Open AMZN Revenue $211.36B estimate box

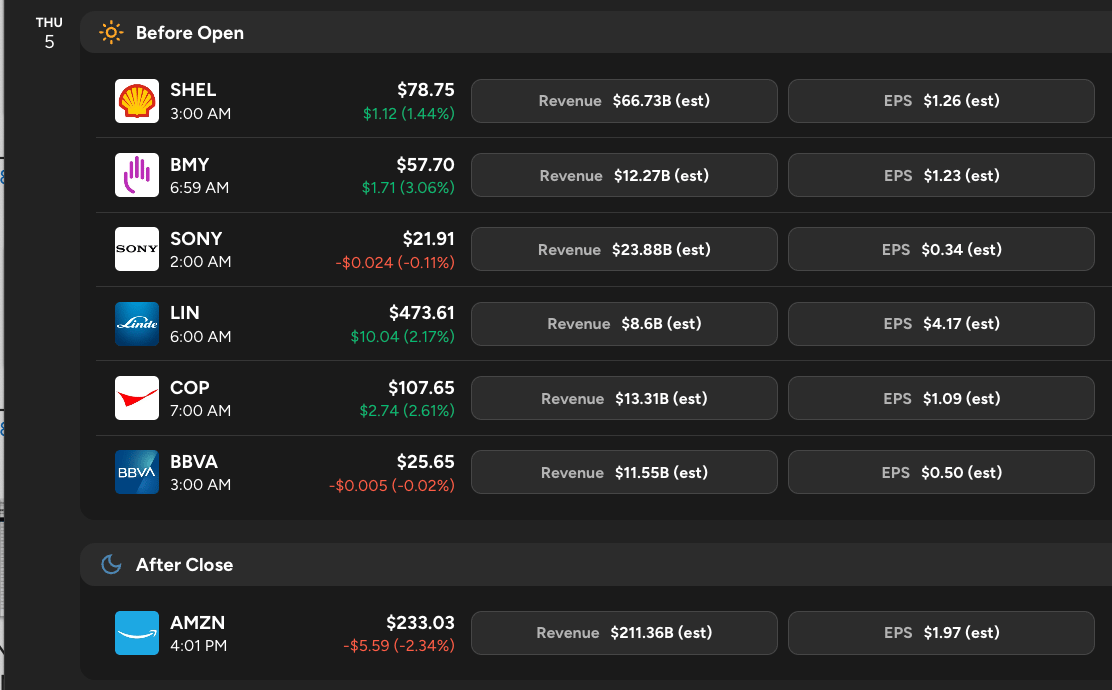(x=624, y=633)
